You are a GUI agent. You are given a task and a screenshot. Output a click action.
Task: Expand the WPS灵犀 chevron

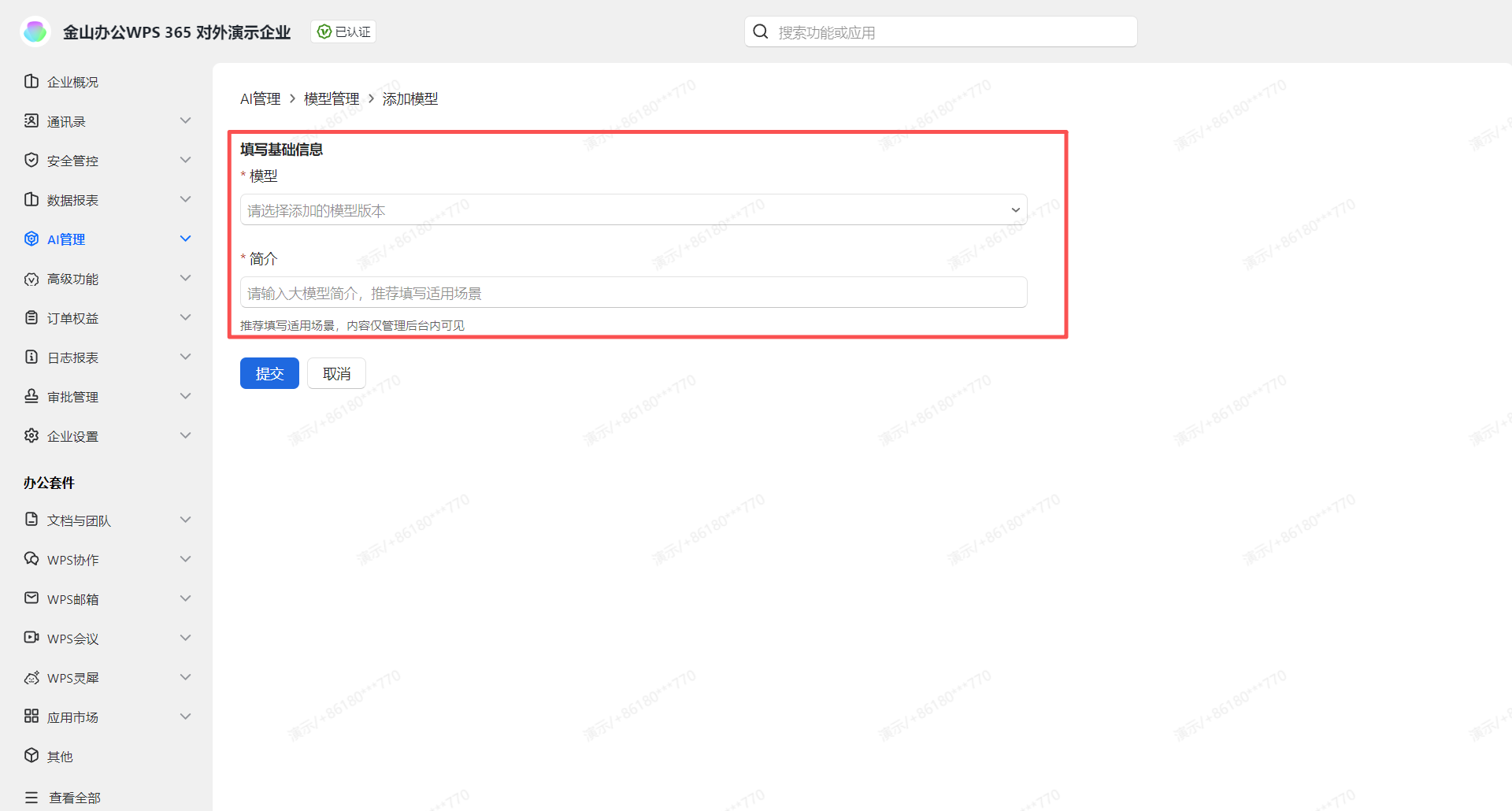click(x=186, y=677)
